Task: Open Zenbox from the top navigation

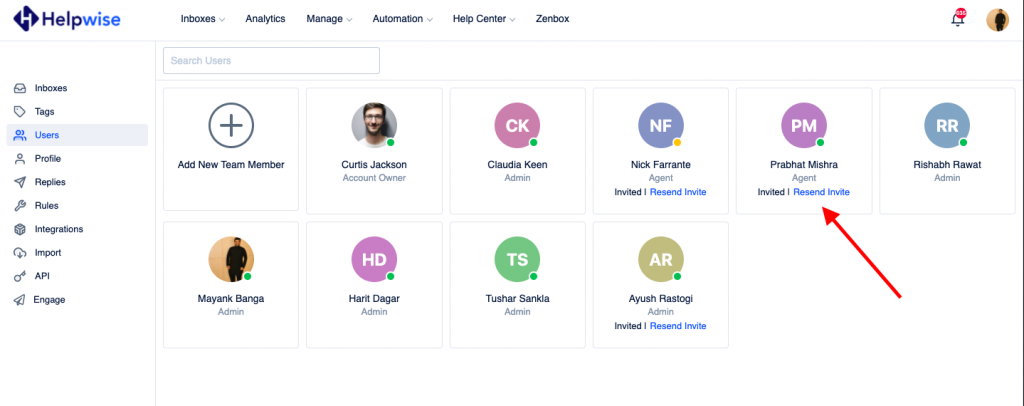Action: pyautogui.click(x=551, y=19)
